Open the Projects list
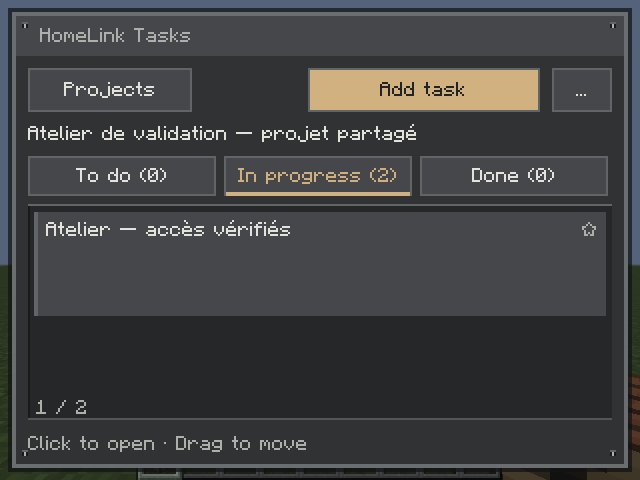The height and width of the screenshot is (480, 640). [110, 90]
